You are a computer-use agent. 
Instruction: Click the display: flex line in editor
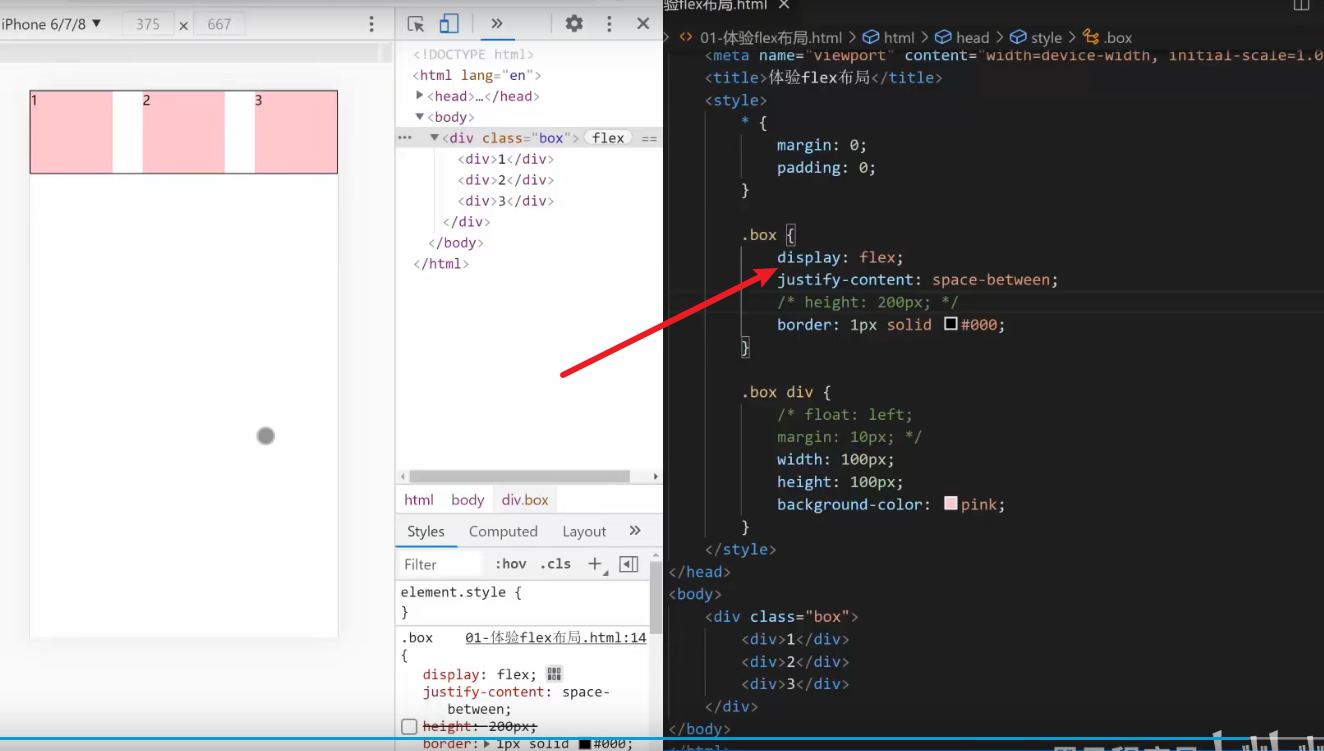(840, 258)
